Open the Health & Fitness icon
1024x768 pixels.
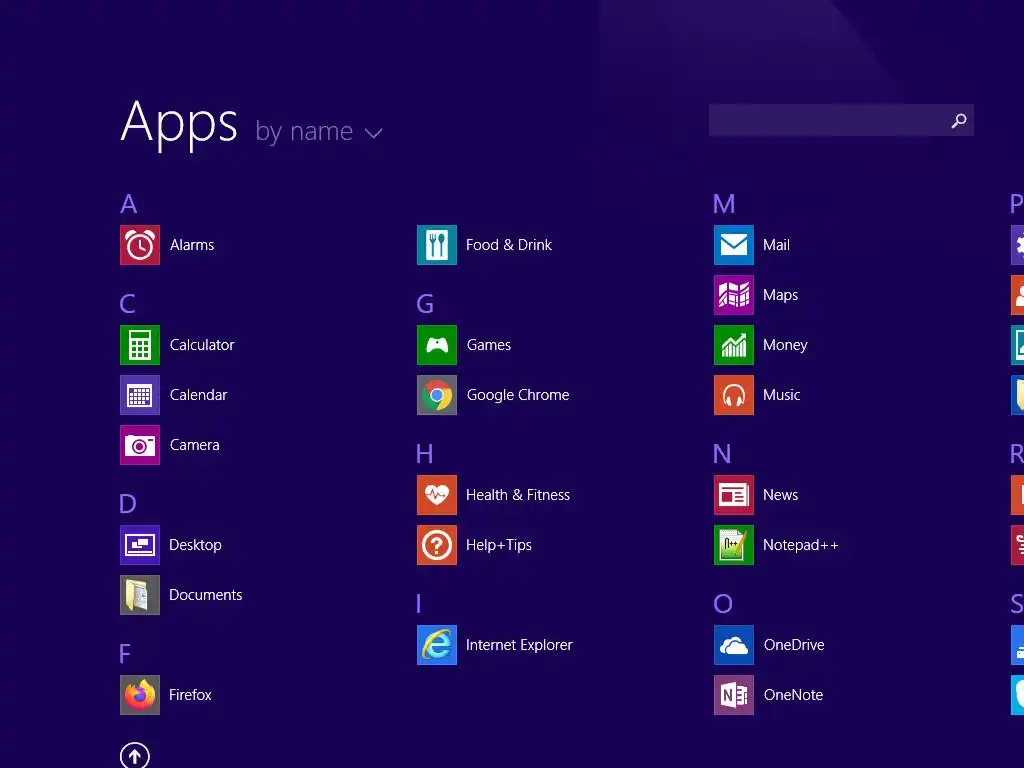[x=437, y=495]
